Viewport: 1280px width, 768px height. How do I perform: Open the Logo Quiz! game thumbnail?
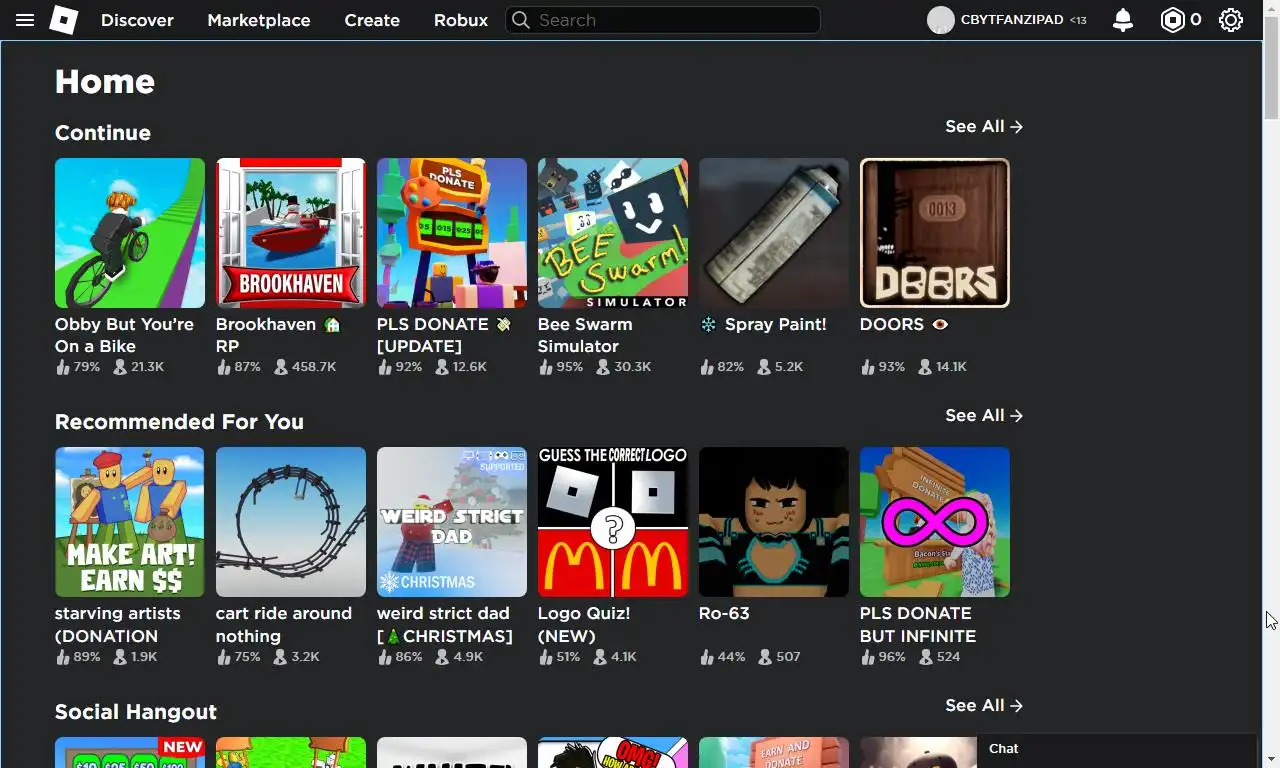[x=613, y=522]
